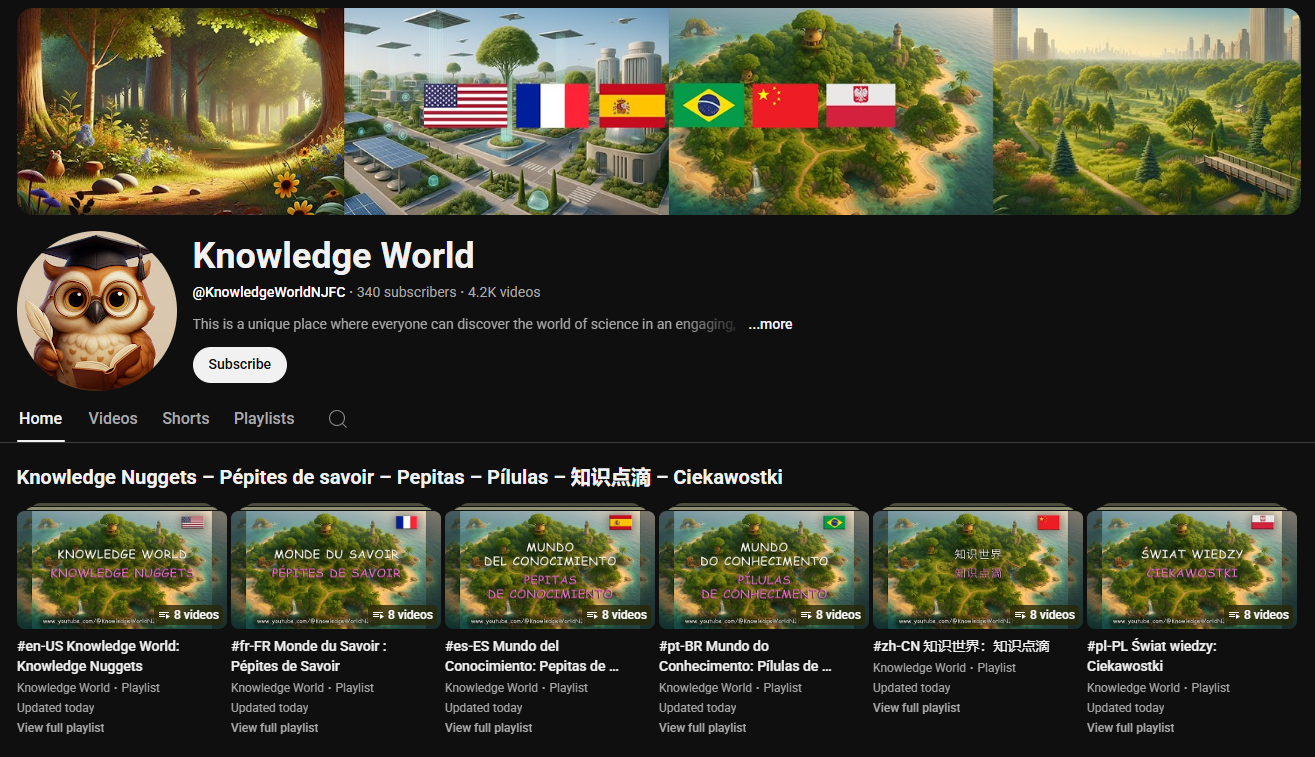Click the 8 videos badge on pl-PL playlist
The image size is (1315, 757).
click(1259, 615)
